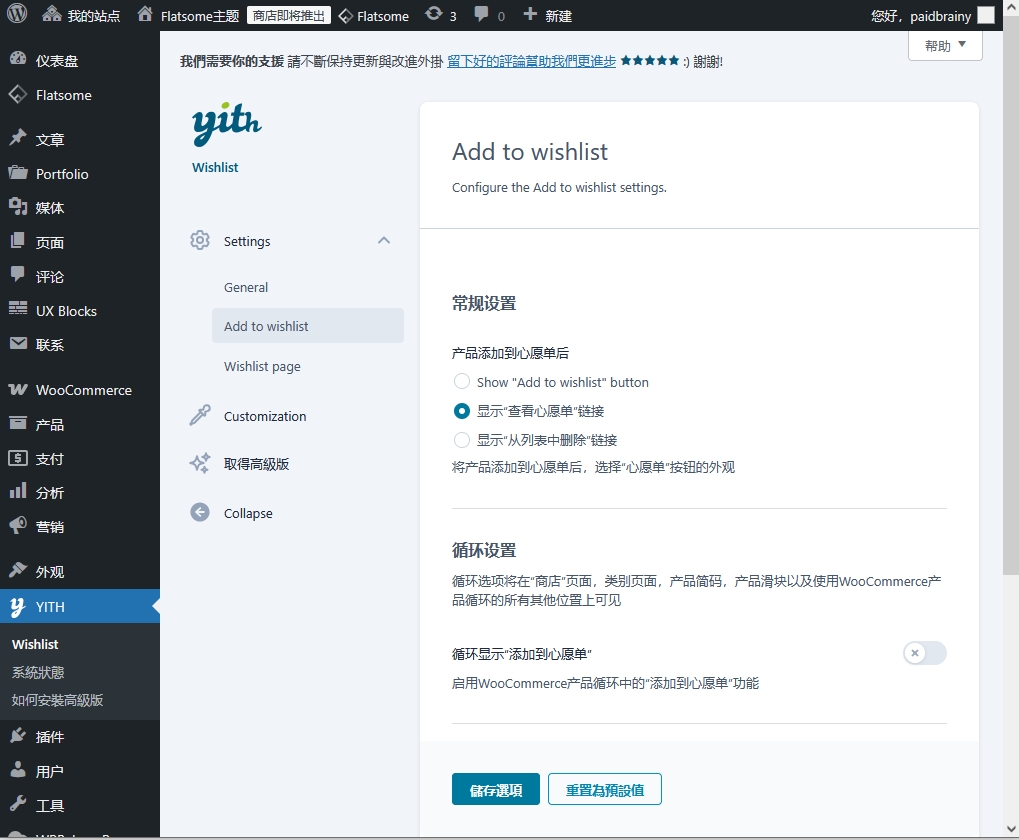Open the 帮助 help dropdown
This screenshot has height=840, width=1019.
point(945,45)
